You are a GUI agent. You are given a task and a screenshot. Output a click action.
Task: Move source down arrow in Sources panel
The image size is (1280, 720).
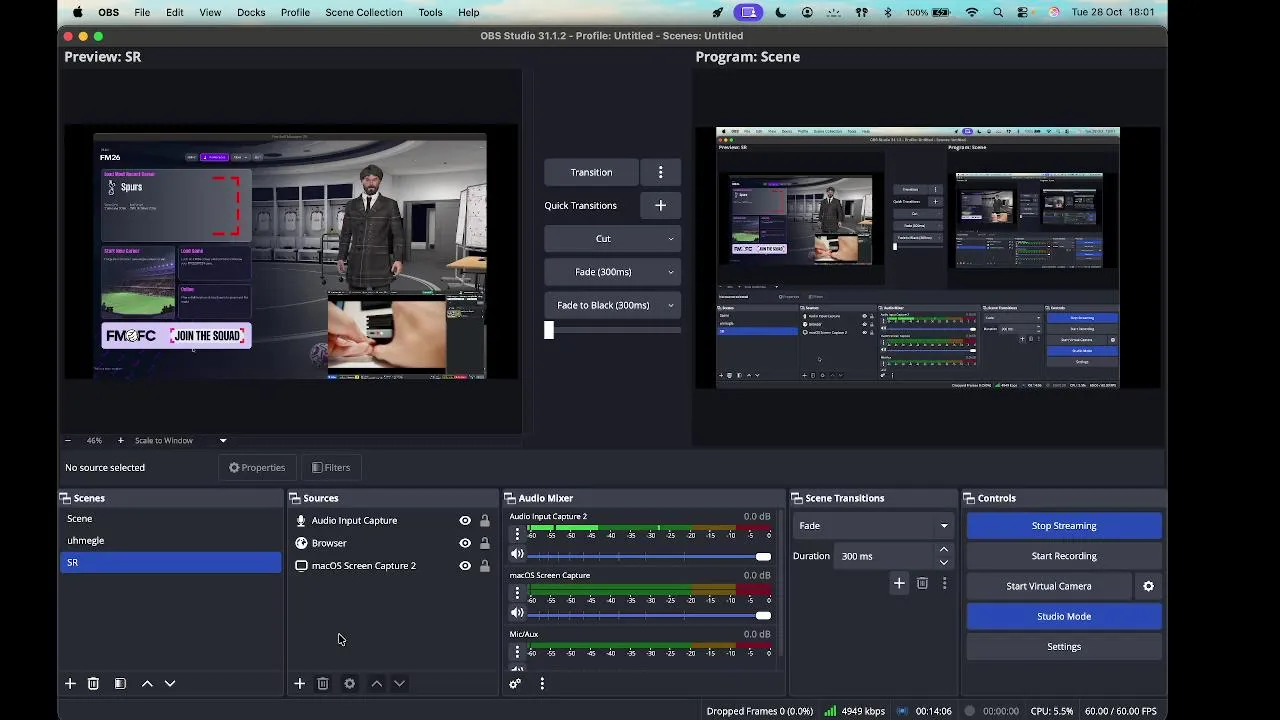point(399,683)
